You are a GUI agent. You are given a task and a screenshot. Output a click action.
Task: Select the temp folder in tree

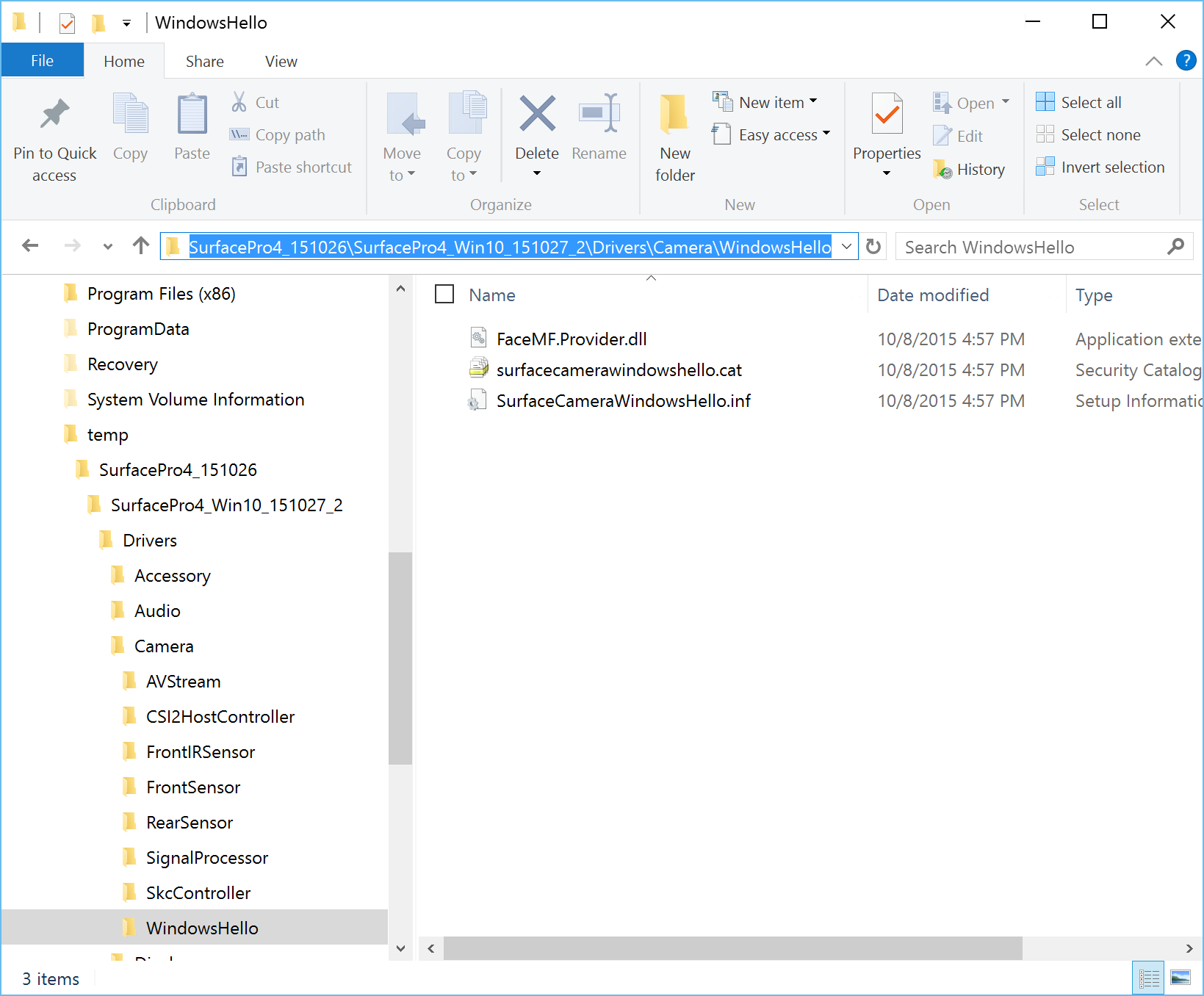107,434
